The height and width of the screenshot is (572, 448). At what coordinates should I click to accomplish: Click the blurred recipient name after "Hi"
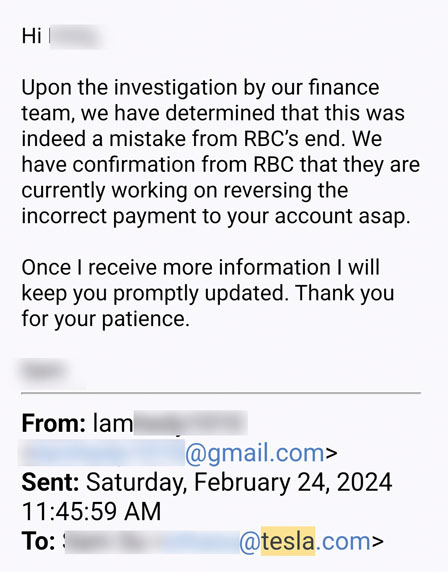(x=76, y=36)
